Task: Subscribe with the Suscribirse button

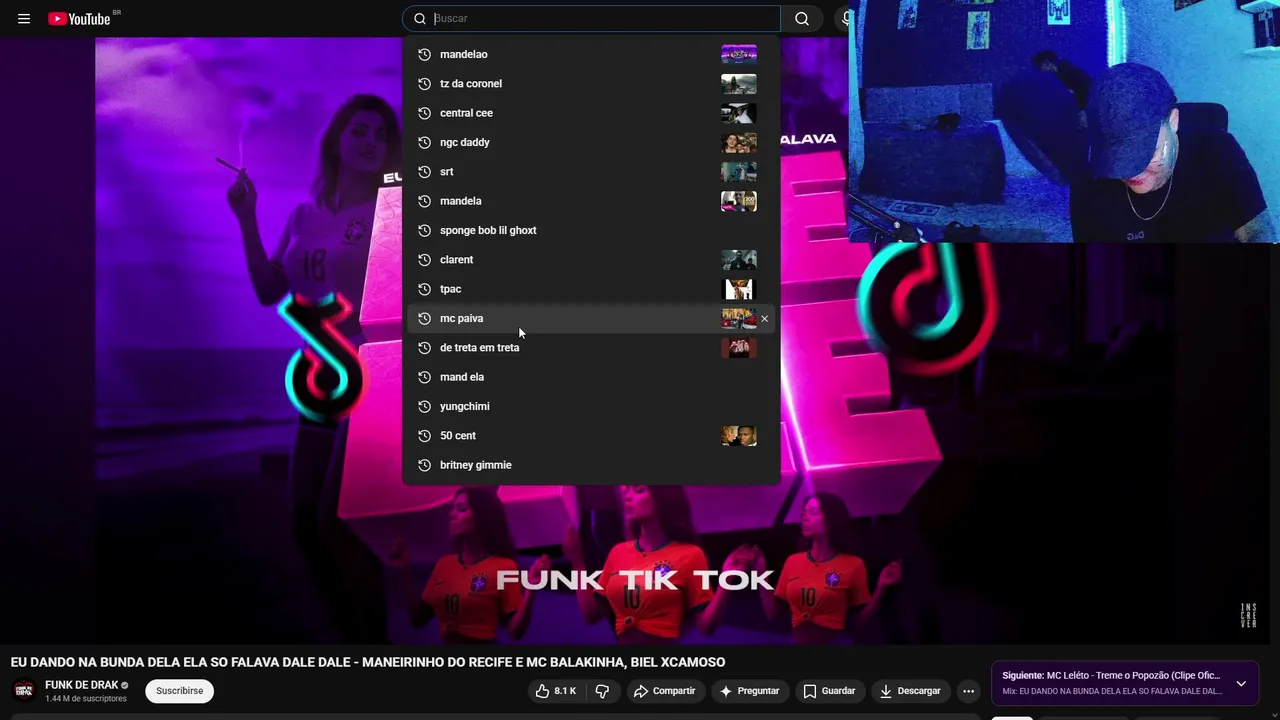Action: pyautogui.click(x=180, y=691)
